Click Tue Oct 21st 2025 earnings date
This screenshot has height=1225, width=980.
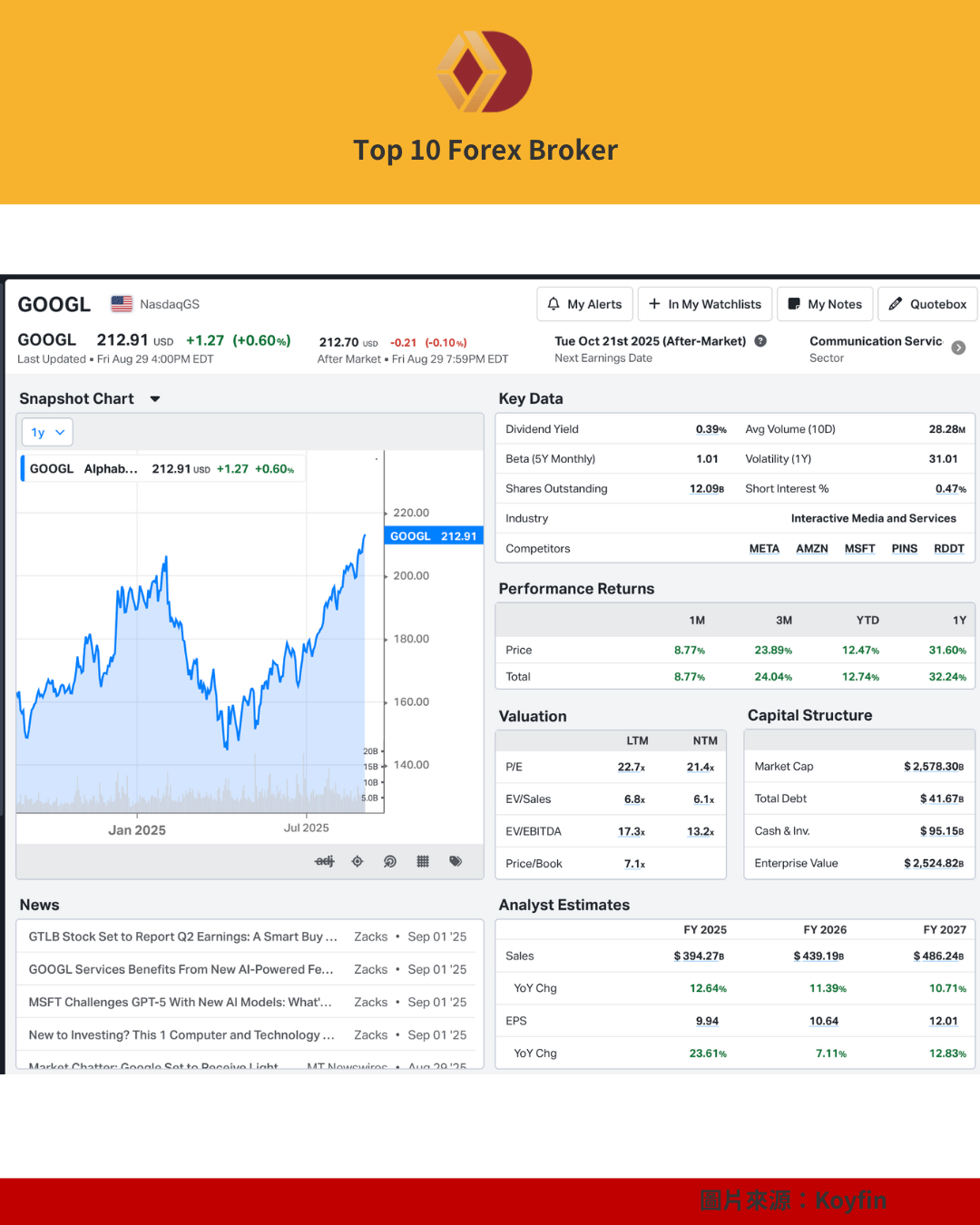click(651, 341)
